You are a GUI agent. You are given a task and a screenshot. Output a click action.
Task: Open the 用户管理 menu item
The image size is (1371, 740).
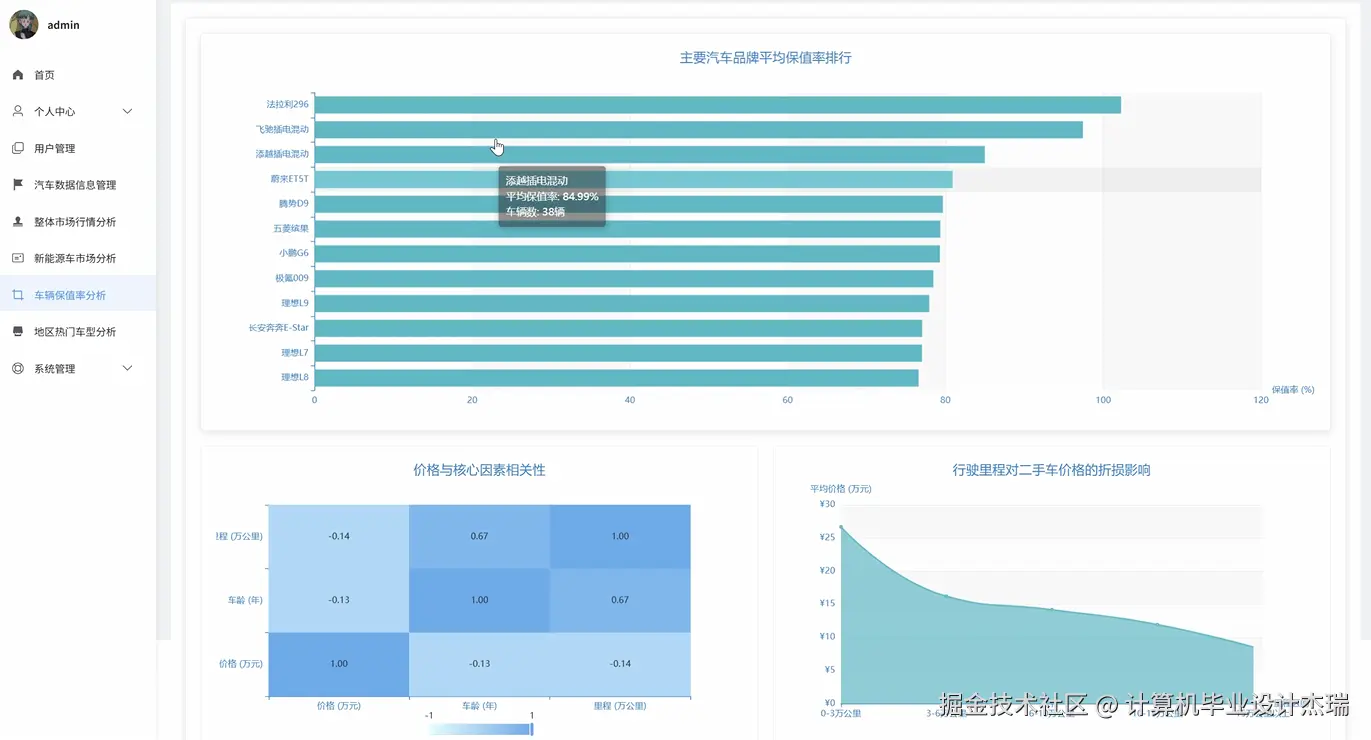point(78,148)
